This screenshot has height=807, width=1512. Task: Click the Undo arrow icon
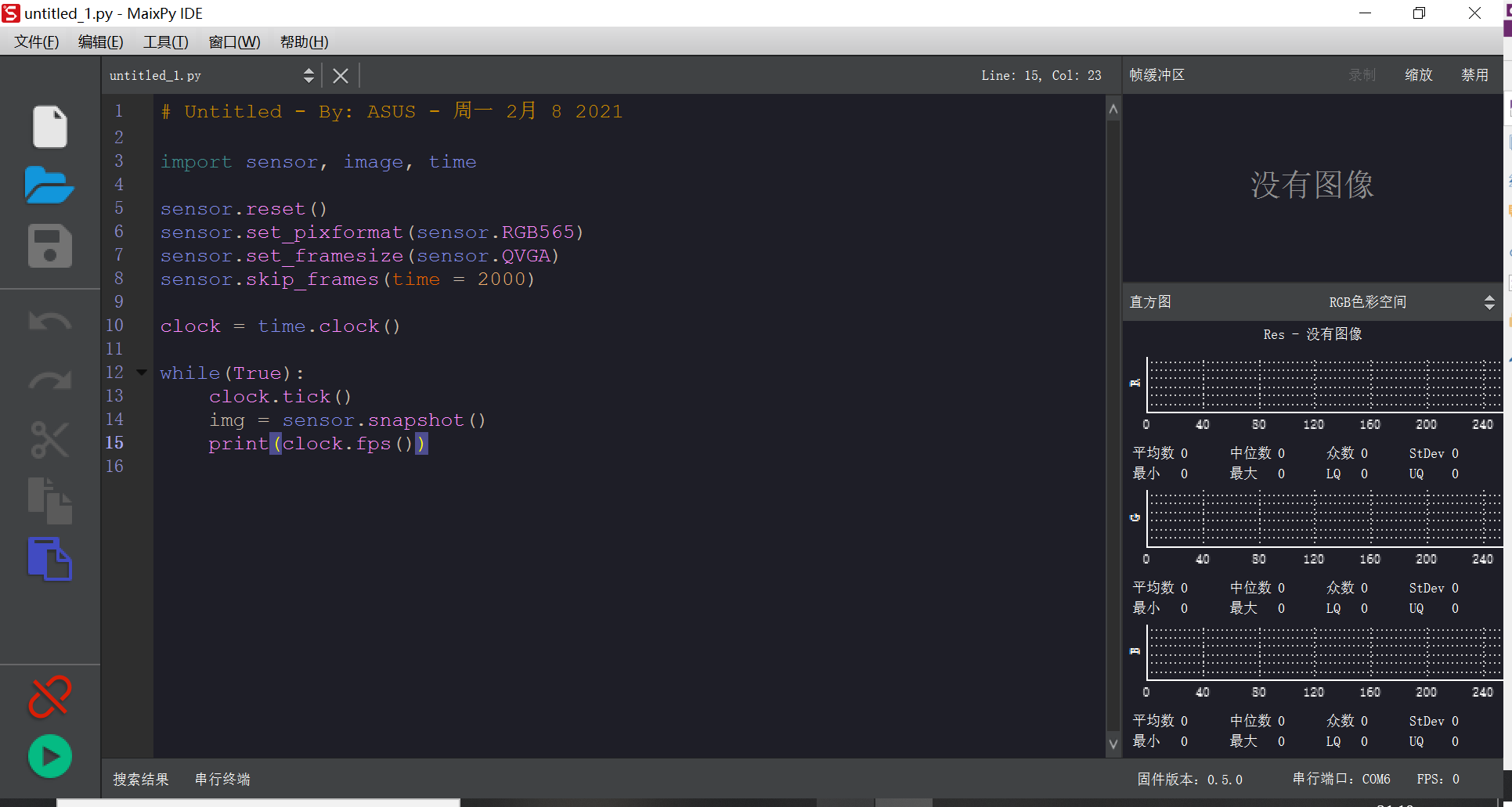[x=50, y=322]
